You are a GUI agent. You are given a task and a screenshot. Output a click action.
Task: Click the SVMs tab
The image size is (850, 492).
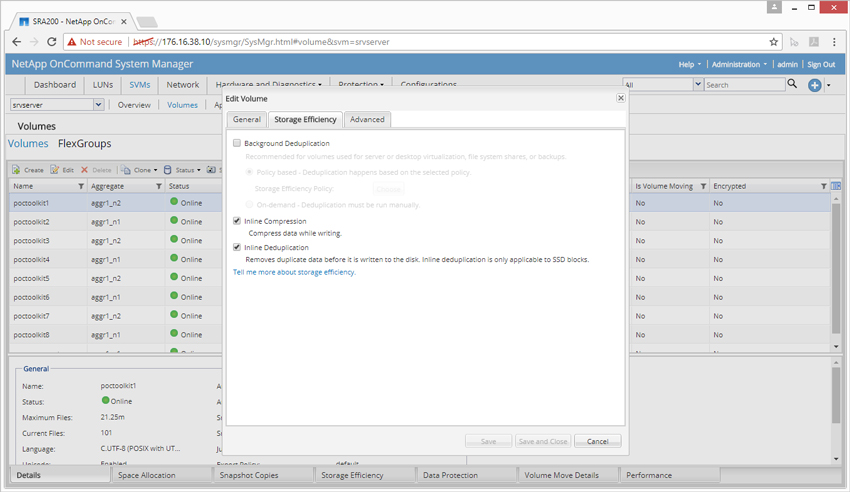(x=139, y=85)
